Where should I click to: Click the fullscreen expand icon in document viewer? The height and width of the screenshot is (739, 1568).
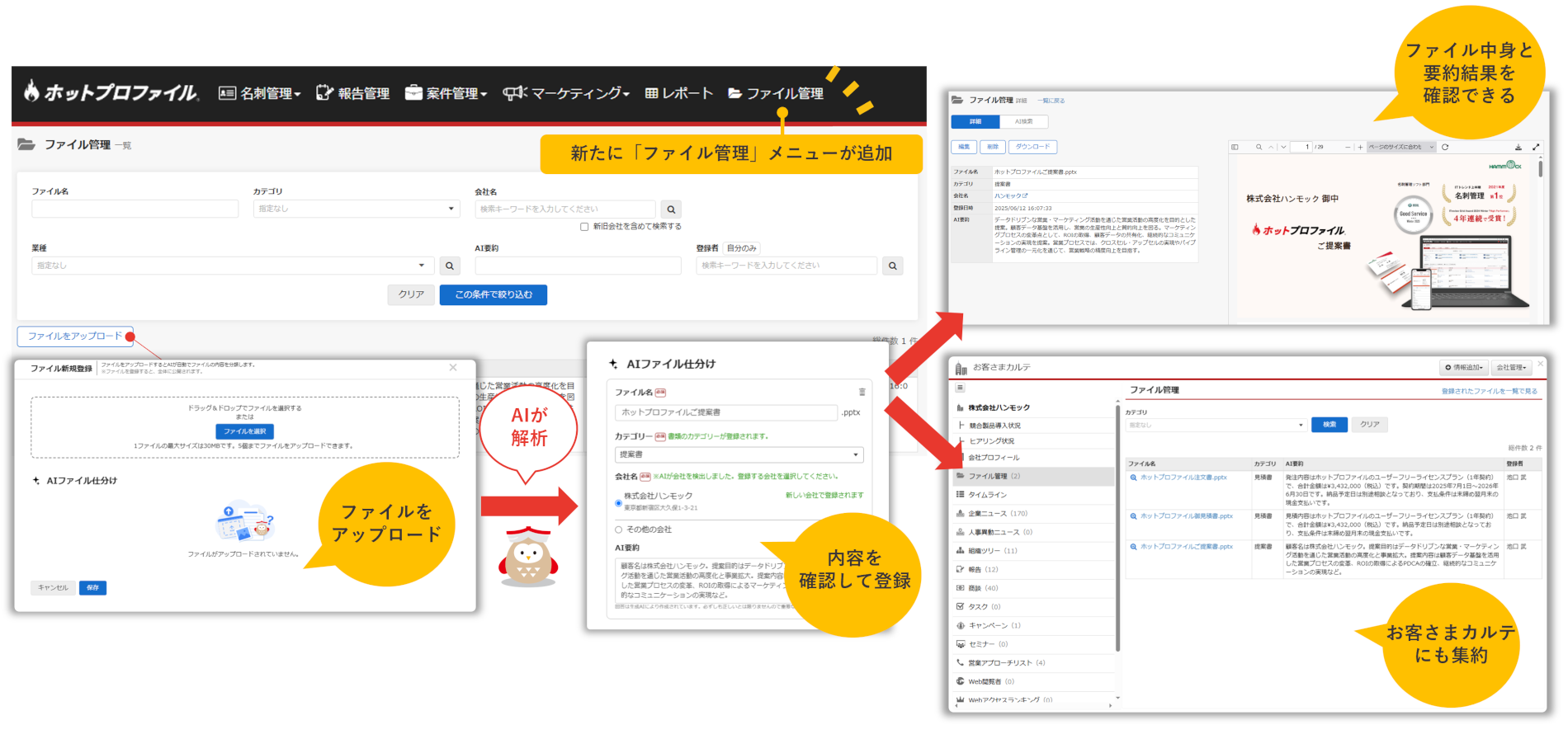point(1536,147)
